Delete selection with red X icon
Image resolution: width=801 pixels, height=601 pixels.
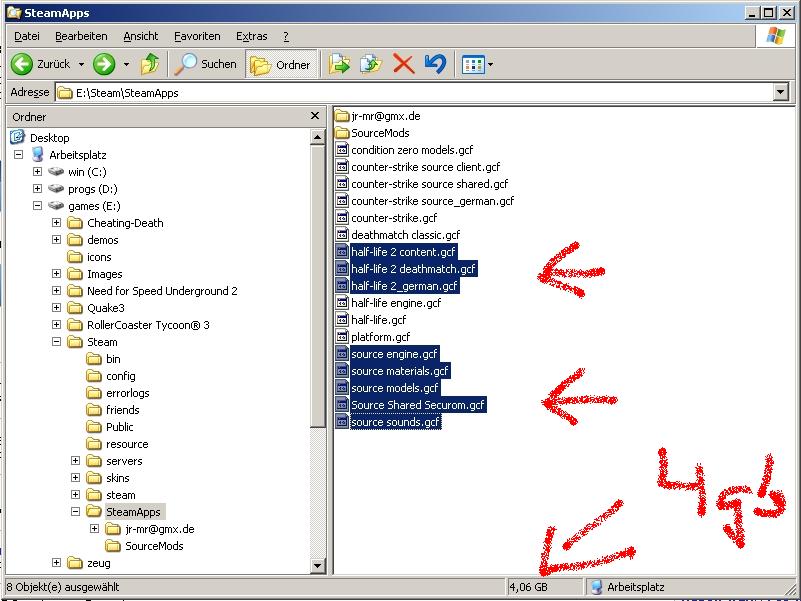coord(404,64)
